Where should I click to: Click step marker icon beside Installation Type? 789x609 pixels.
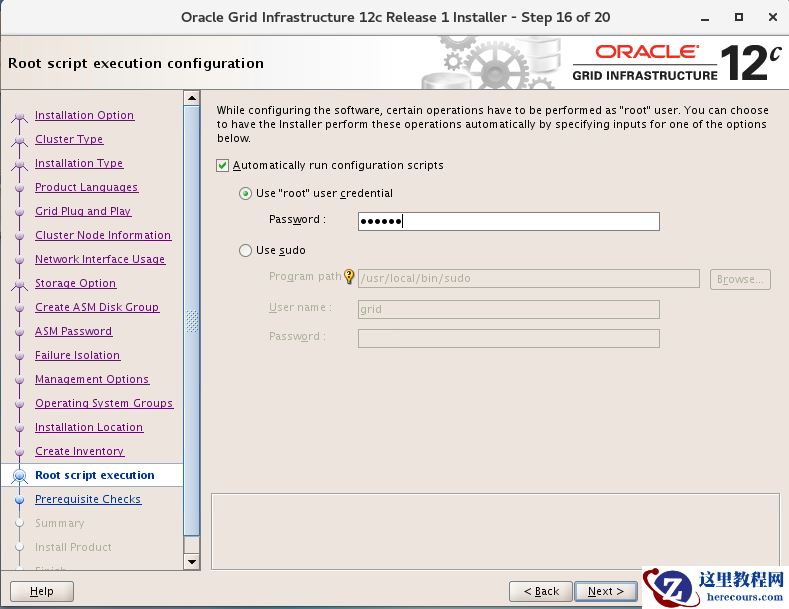(x=20, y=166)
